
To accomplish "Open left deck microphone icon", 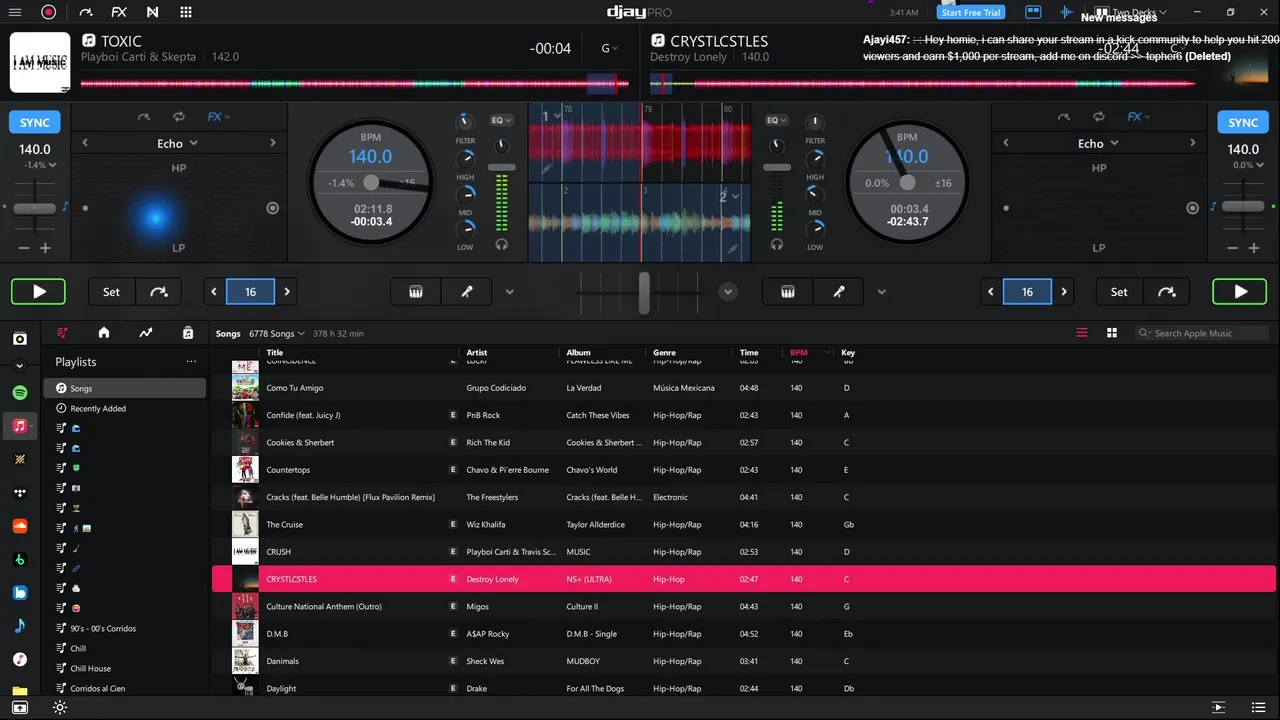I will click(466, 292).
